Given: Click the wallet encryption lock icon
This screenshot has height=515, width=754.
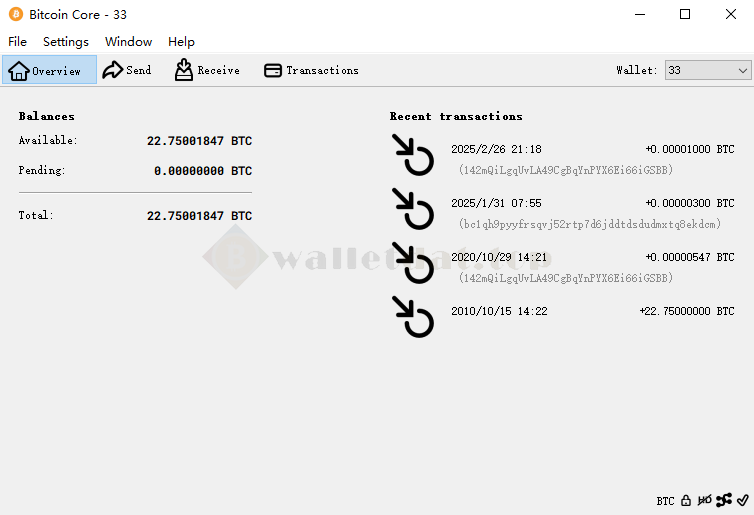Looking at the screenshot, I should click(x=686, y=501).
